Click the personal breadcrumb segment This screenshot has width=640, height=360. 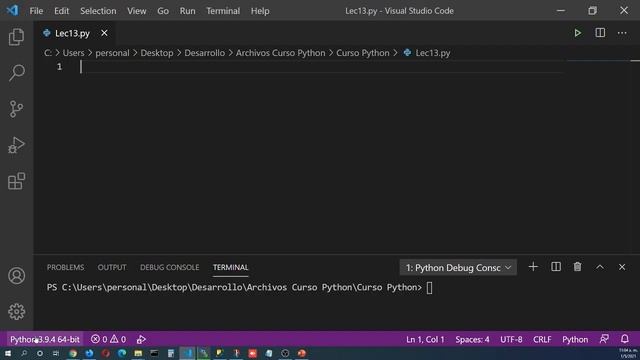click(x=112, y=53)
